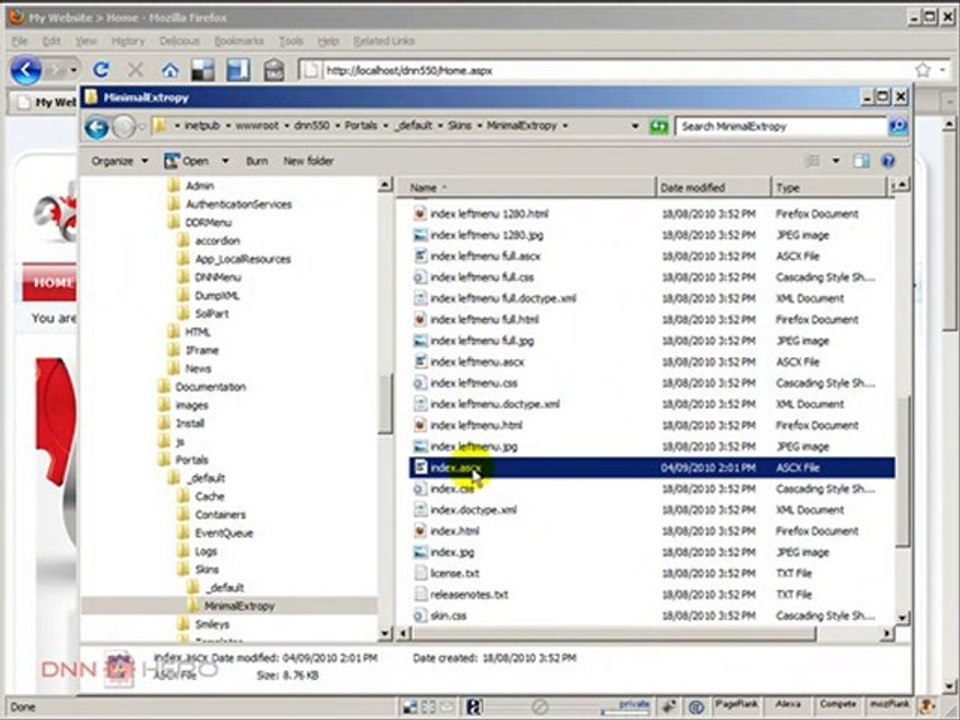Click Open button in Explorer toolbar
Screen dimensions: 960x720
187,161
